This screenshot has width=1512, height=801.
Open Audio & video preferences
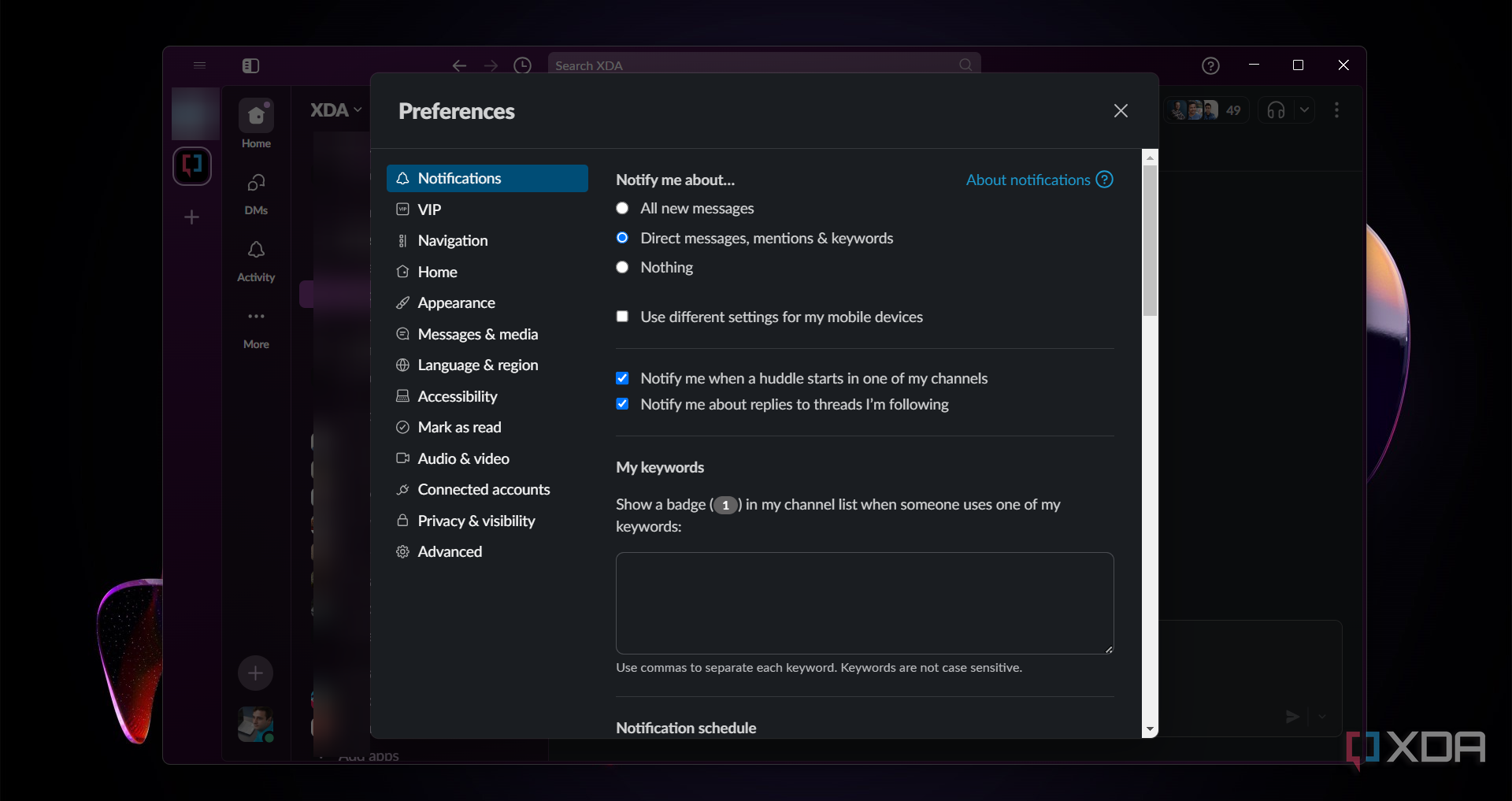[x=487, y=458]
